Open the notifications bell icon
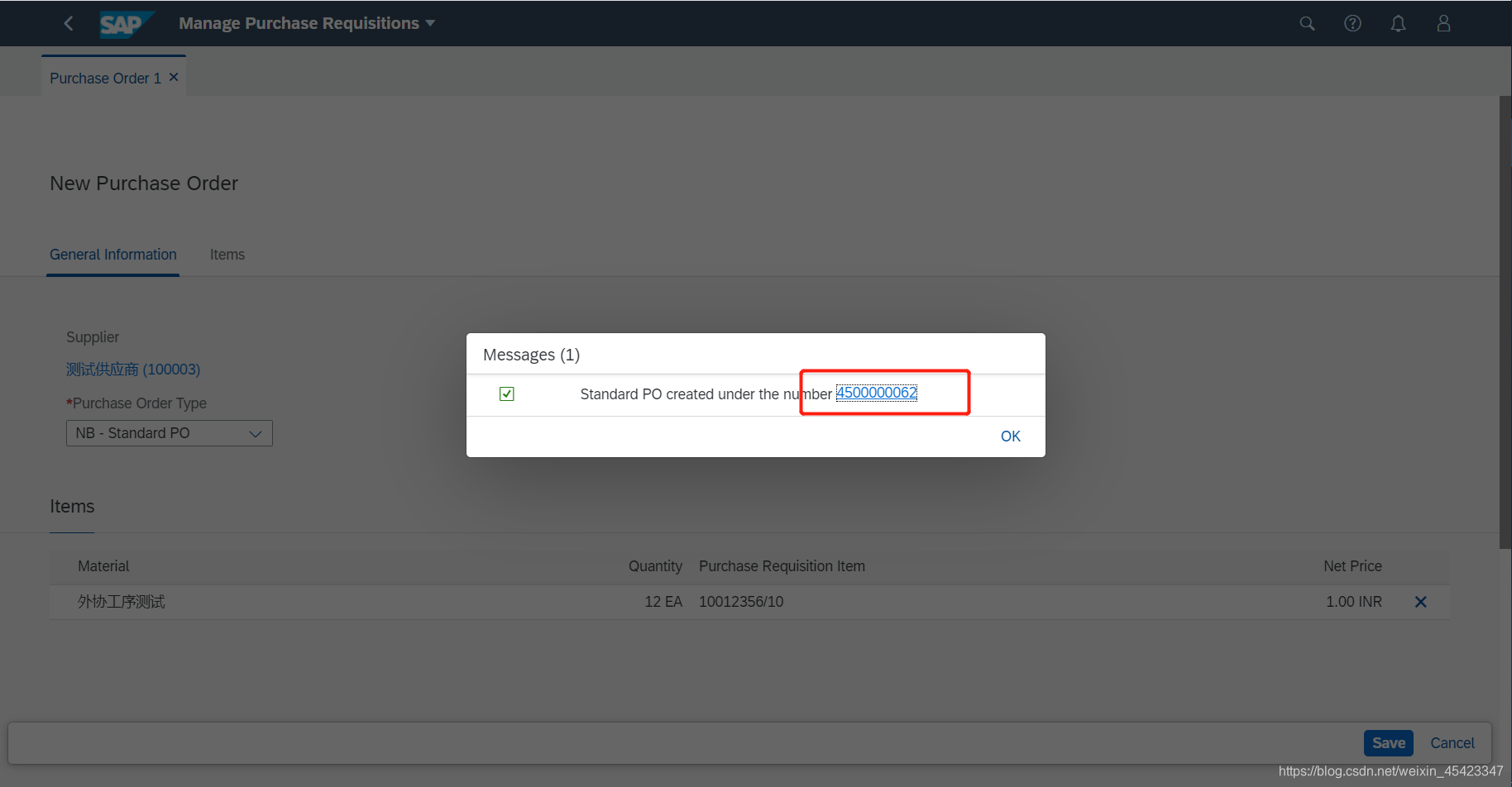The width and height of the screenshot is (1512, 787). click(1398, 23)
